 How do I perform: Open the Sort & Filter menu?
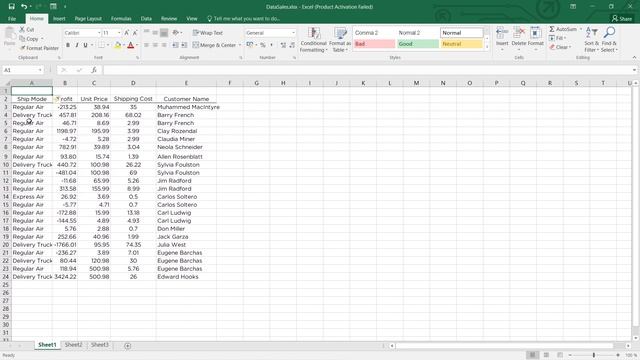pos(591,40)
